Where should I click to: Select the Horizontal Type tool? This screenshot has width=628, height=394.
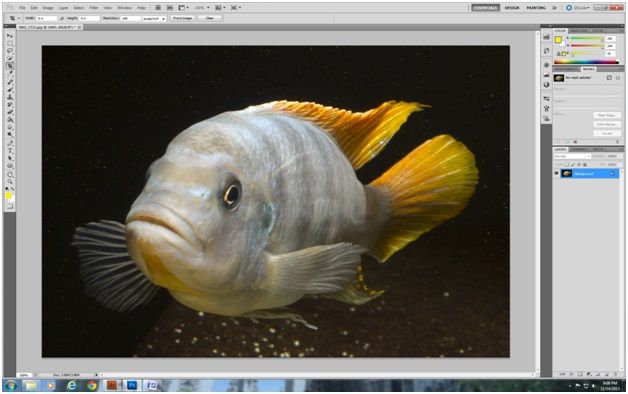coord(10,151)
